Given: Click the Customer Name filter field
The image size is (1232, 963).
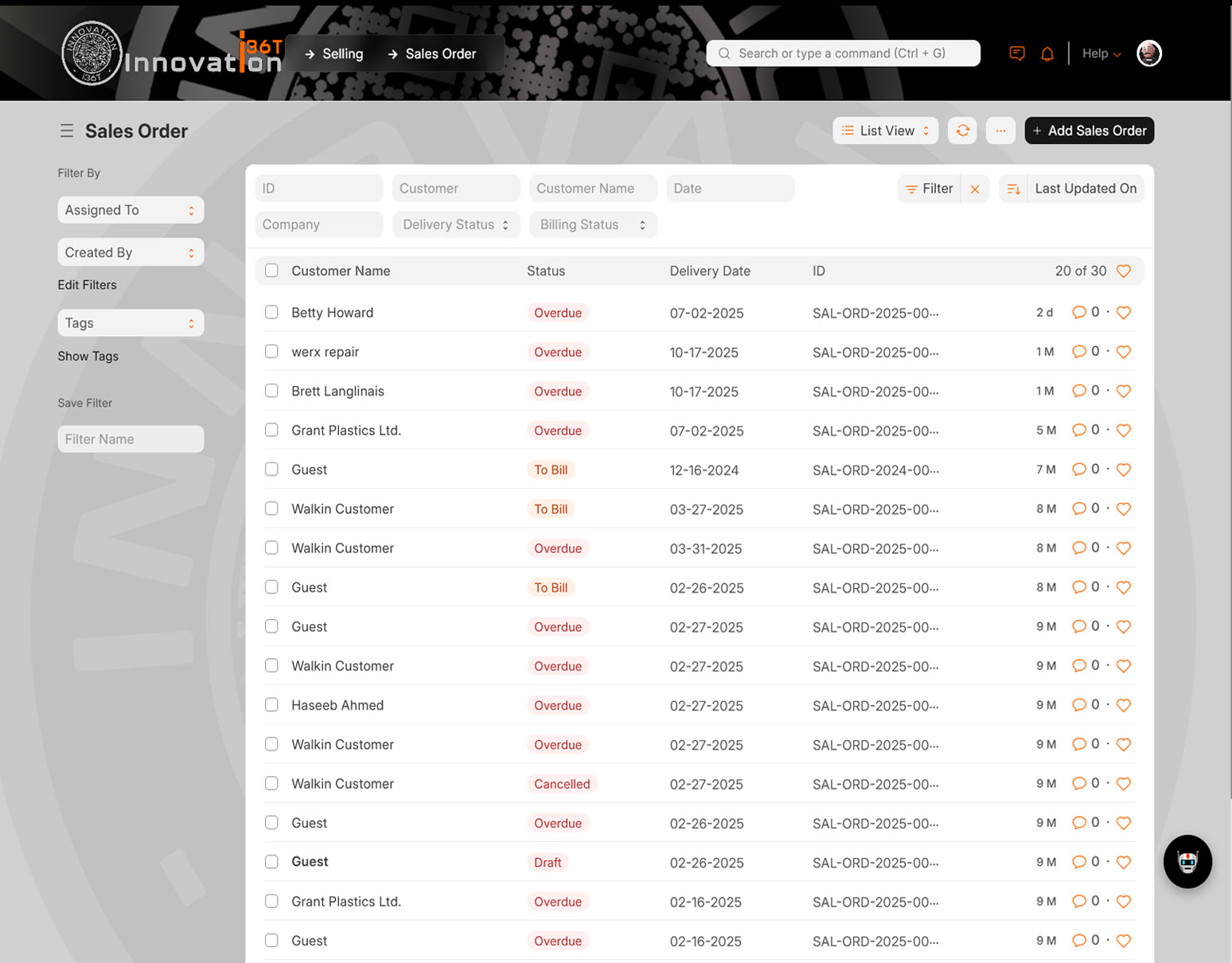Looking at the screenshot, I should (x=593, y=189).
